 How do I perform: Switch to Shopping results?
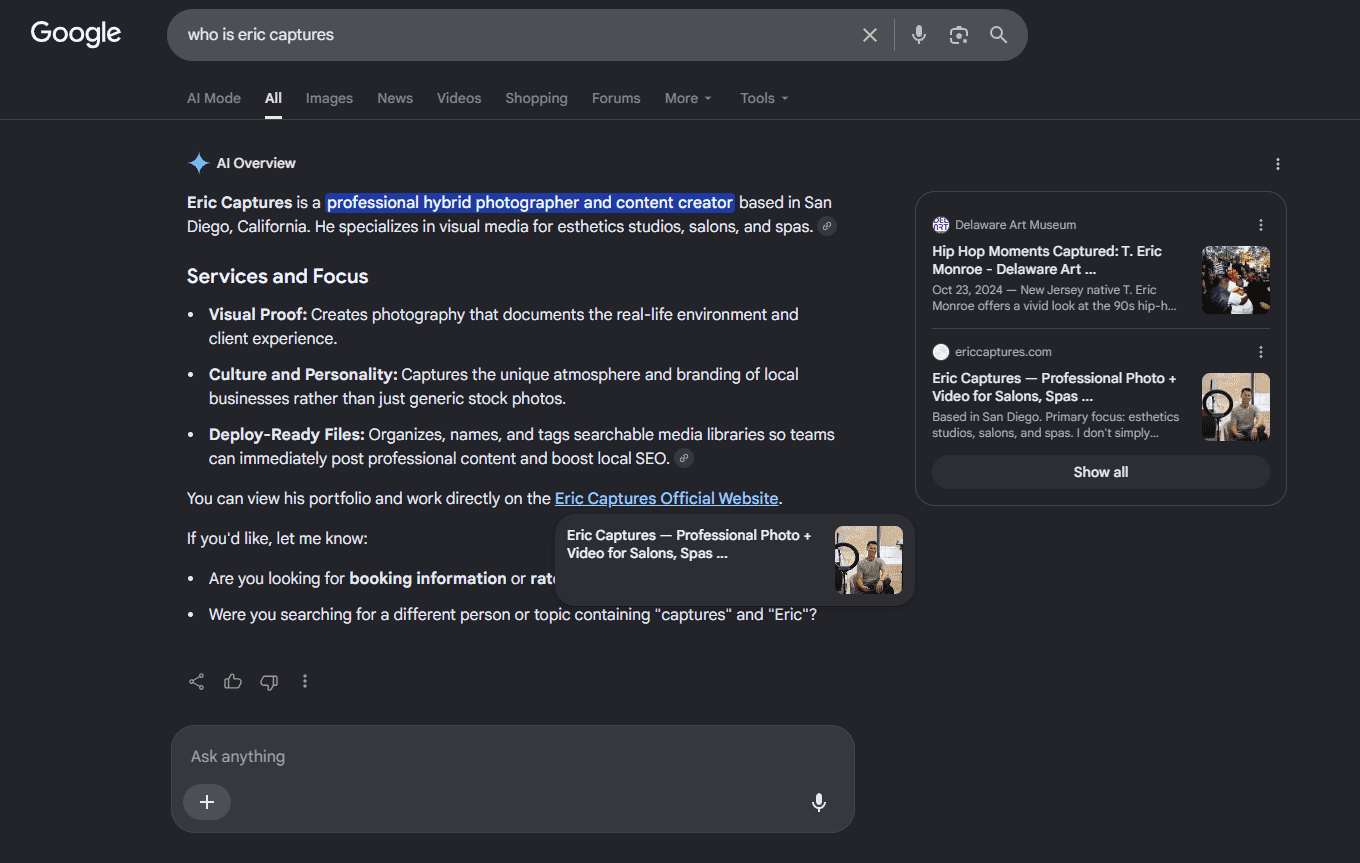[536, 98]
